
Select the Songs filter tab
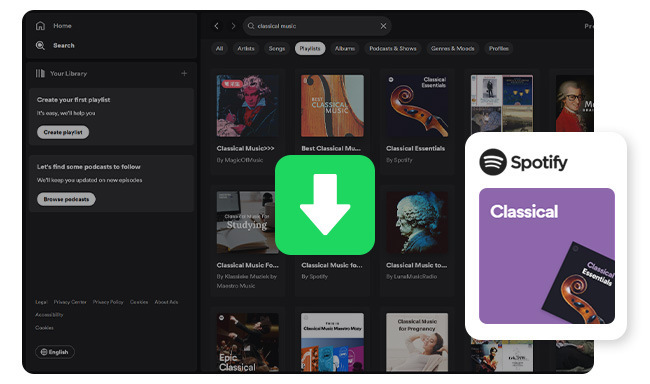point(276,49)
